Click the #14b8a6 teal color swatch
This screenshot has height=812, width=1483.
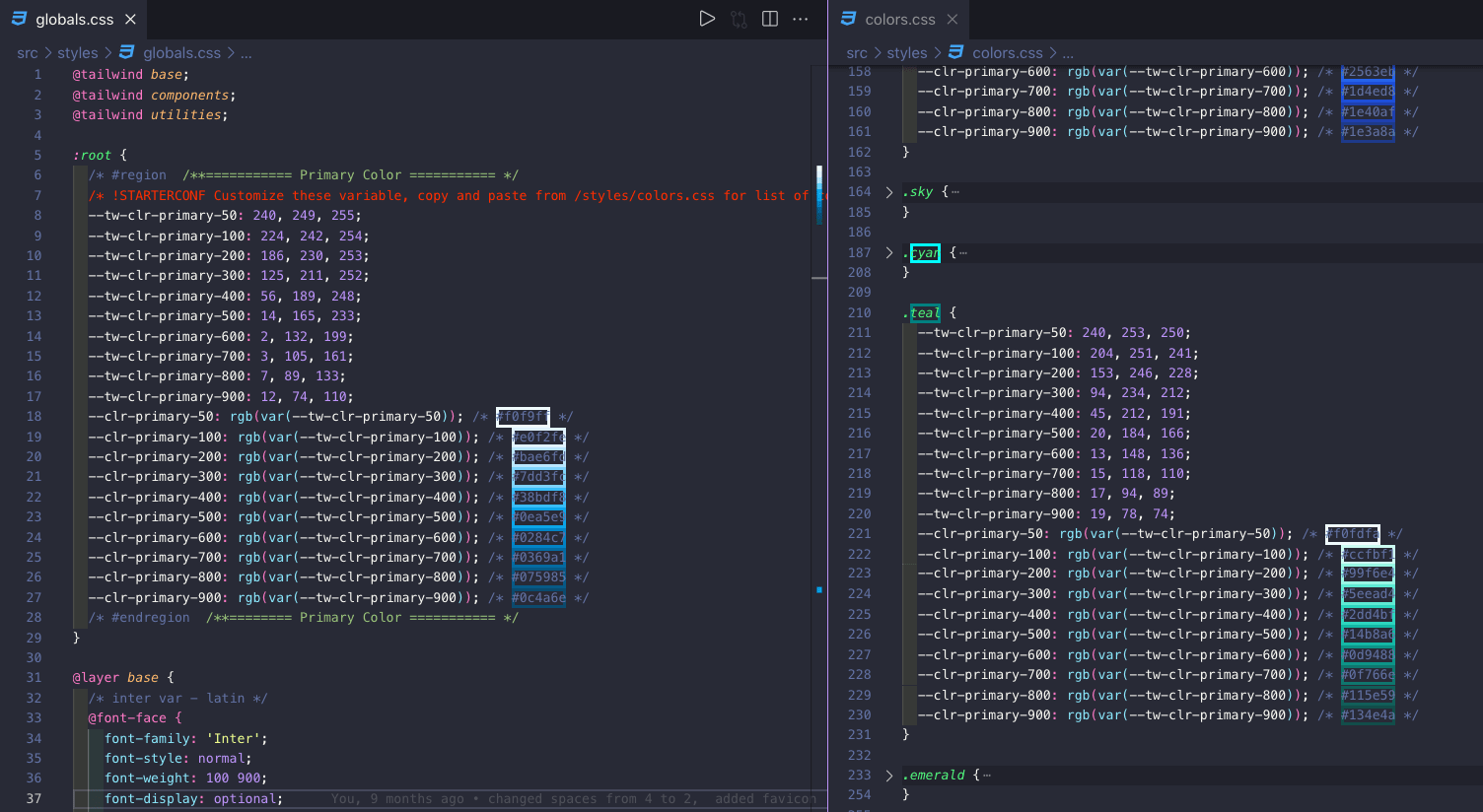pos(1368,635)
